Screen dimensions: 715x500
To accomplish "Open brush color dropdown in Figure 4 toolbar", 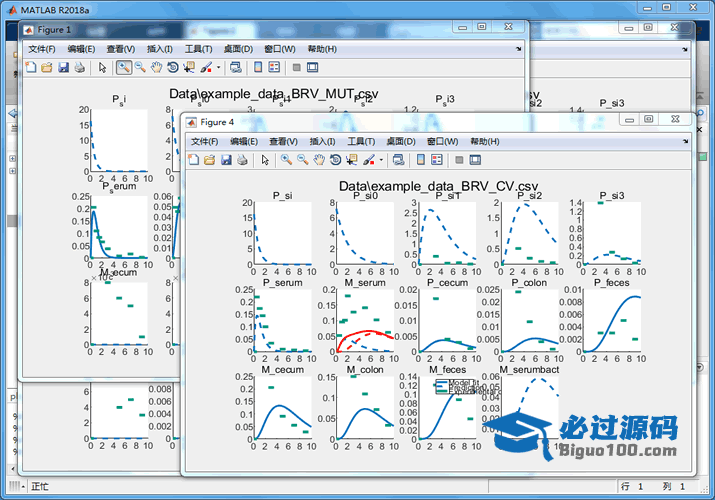I will click(381, 160).
